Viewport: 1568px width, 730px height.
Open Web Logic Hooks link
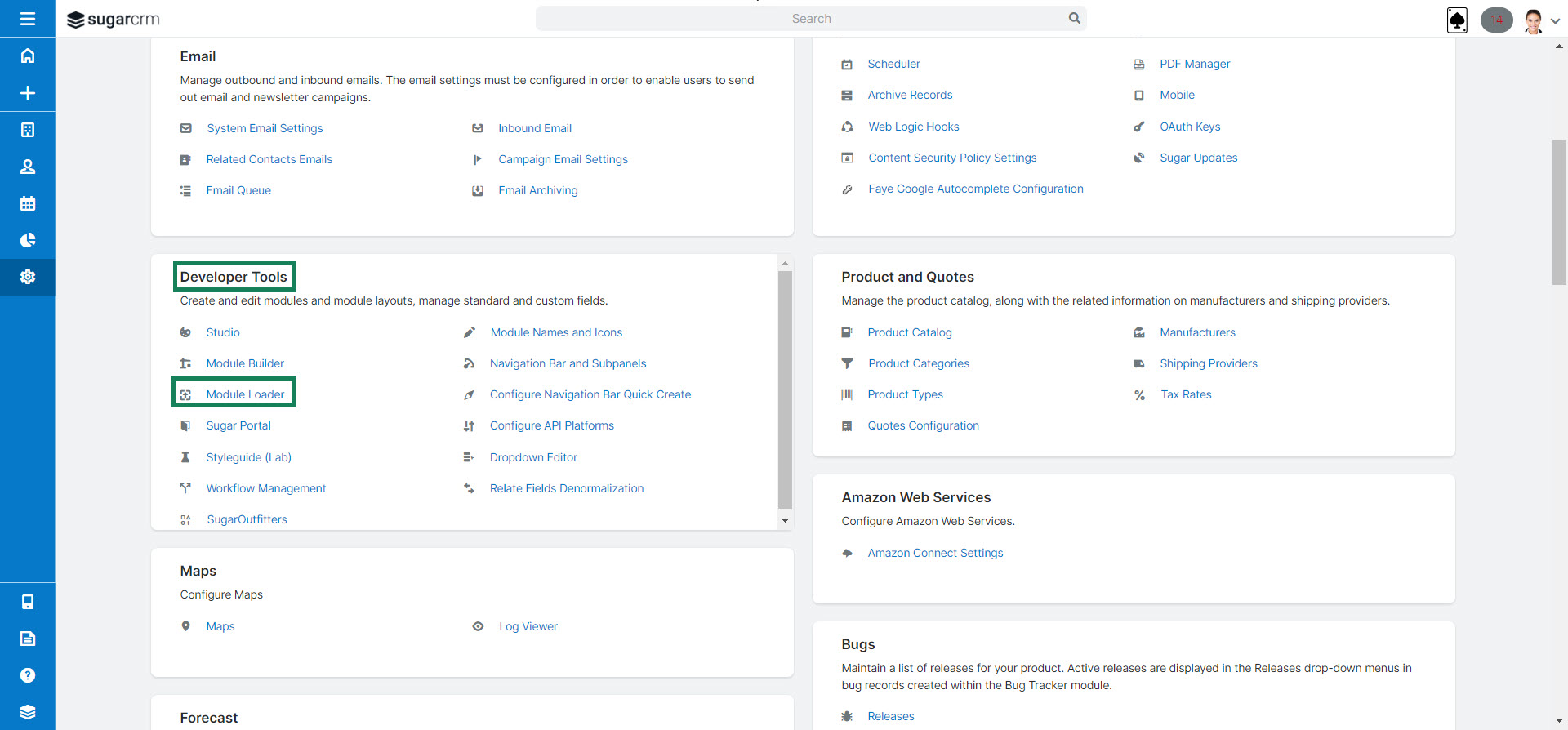tap(914, 127)
